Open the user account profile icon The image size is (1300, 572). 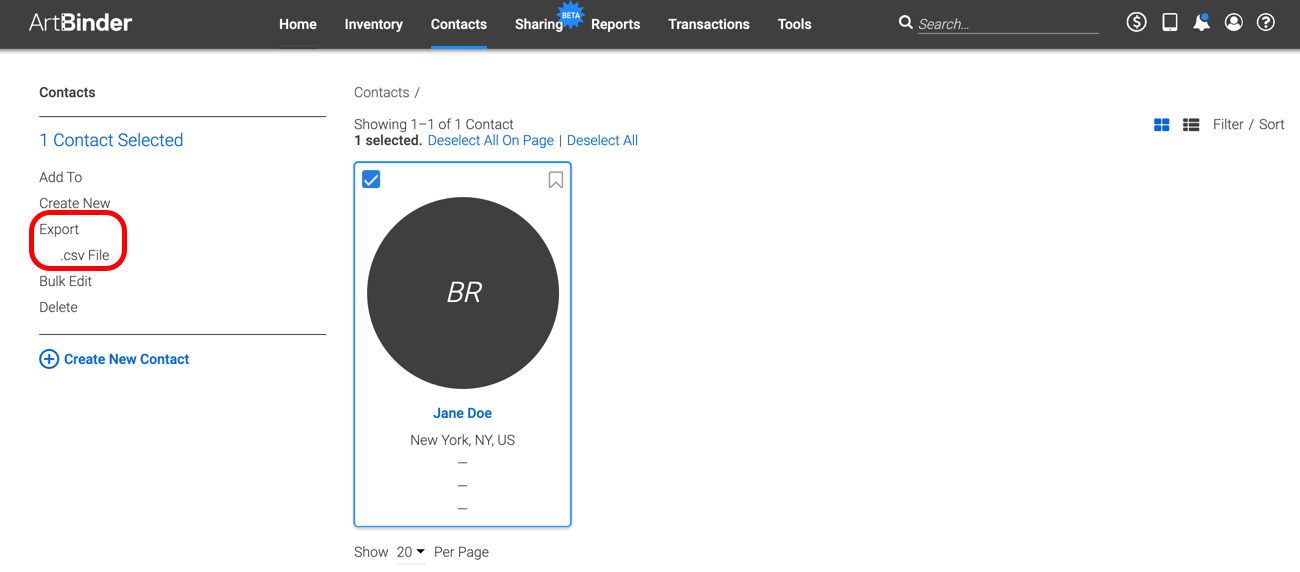(1234, 22)
